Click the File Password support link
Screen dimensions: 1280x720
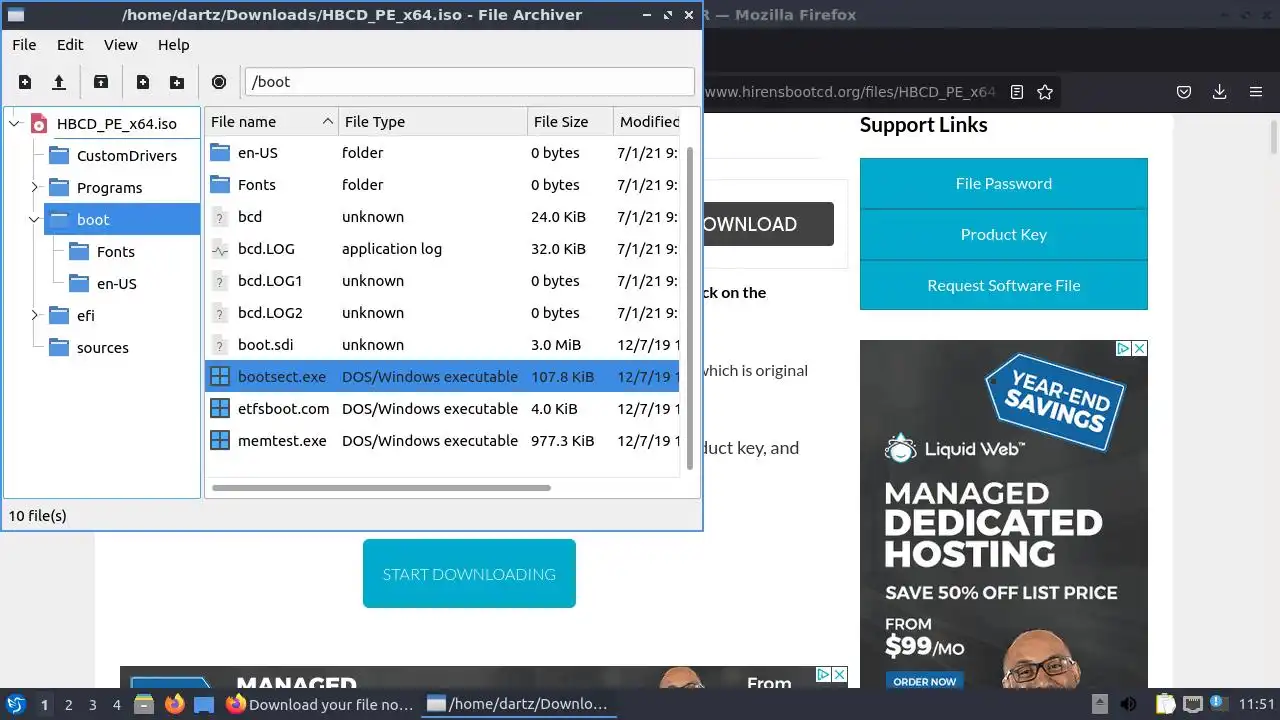click(x=1004, y=184)
